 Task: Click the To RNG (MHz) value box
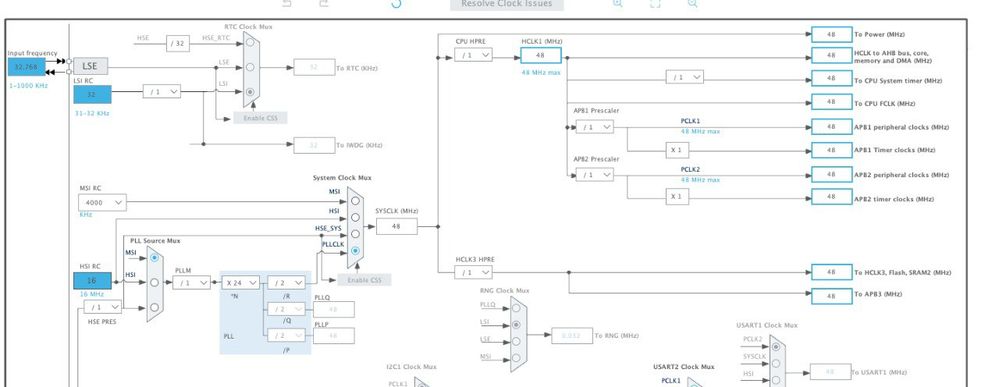[x=572, y=335]
